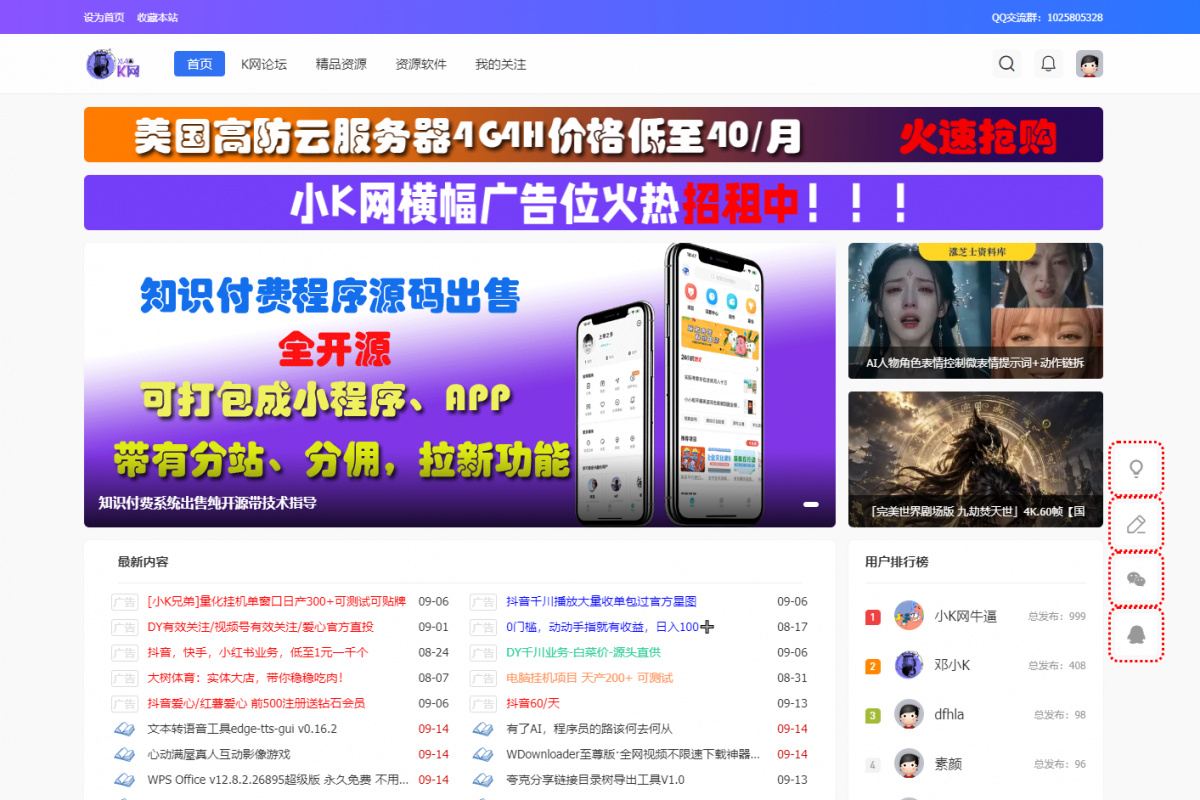Image resolution: width=1200 pixels, height=800 pixels.
Task: Open the K网论坛 navigation item
Action: pyautogui.click(x=264, y=64)
